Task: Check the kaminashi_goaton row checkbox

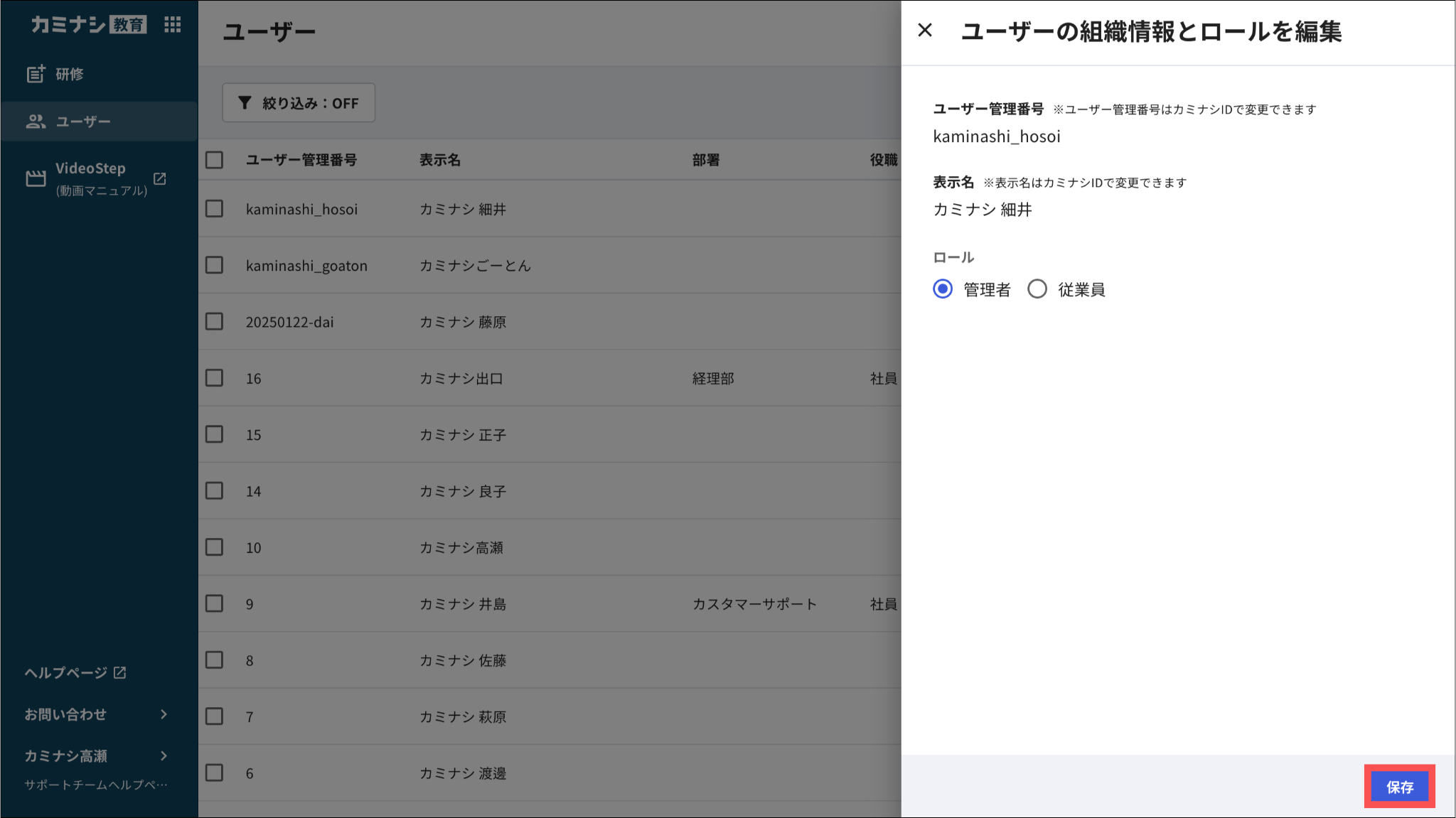Action: 214,265
